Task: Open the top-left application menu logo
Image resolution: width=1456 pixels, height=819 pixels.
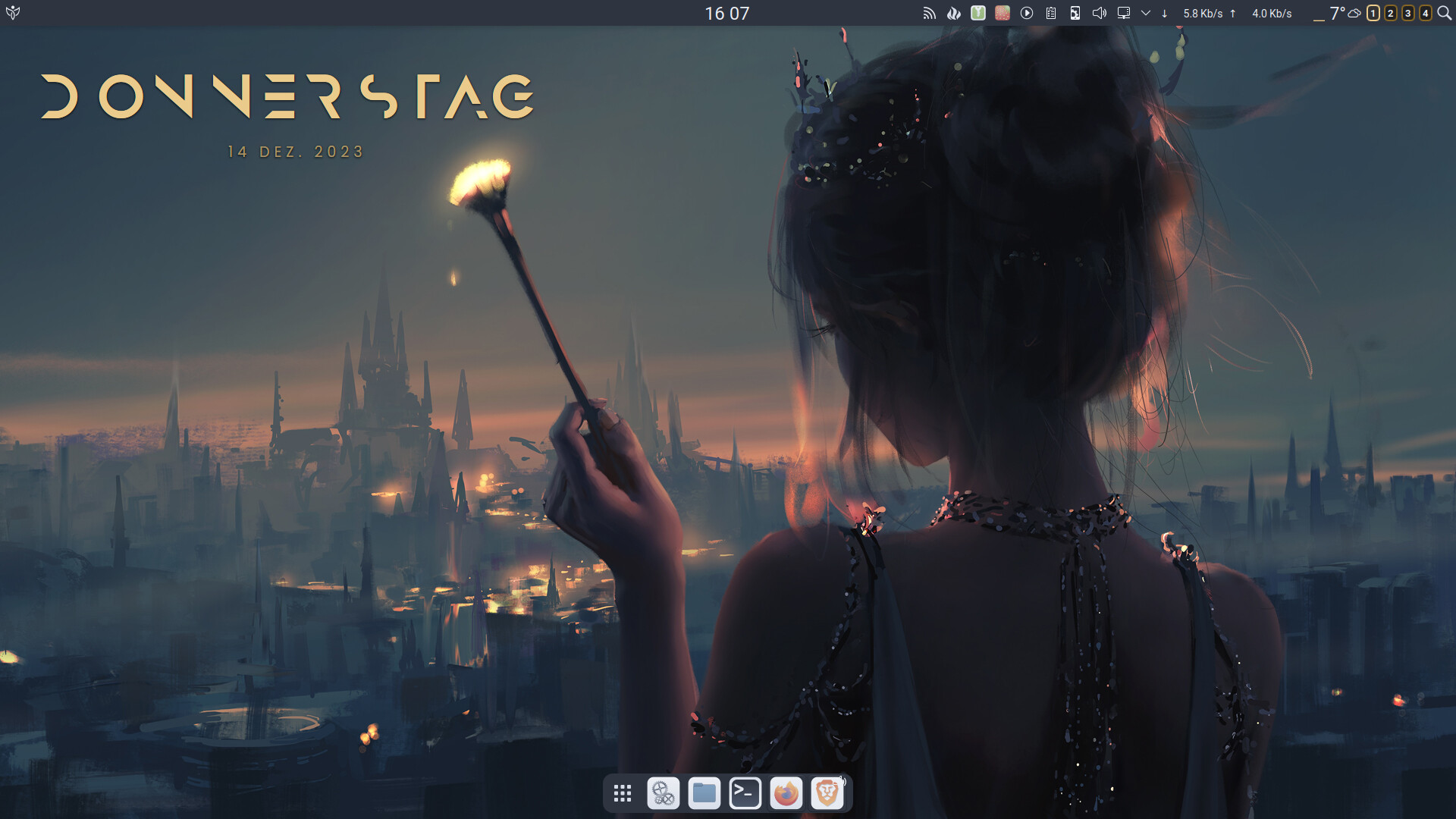Action: point(13,13)
